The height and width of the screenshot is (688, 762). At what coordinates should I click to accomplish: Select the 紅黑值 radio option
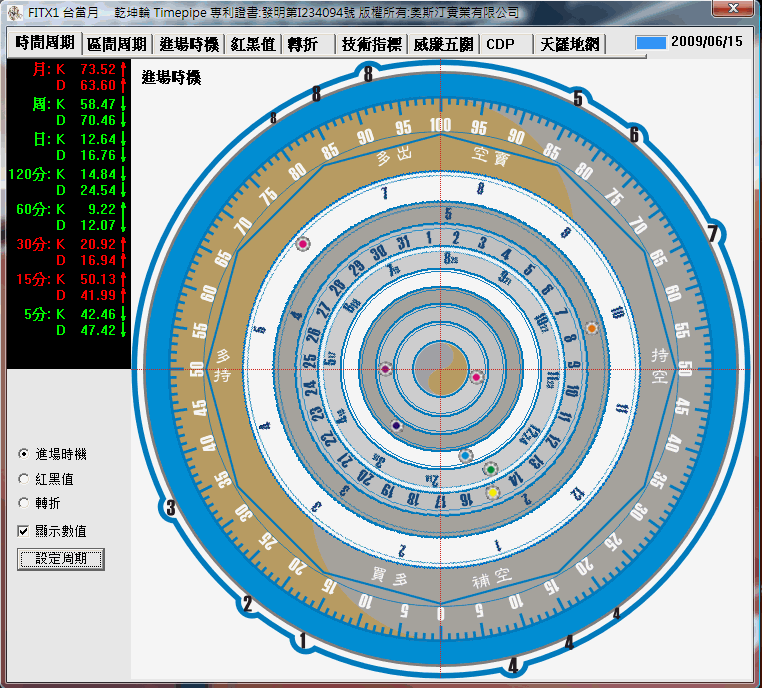point(24,479)
